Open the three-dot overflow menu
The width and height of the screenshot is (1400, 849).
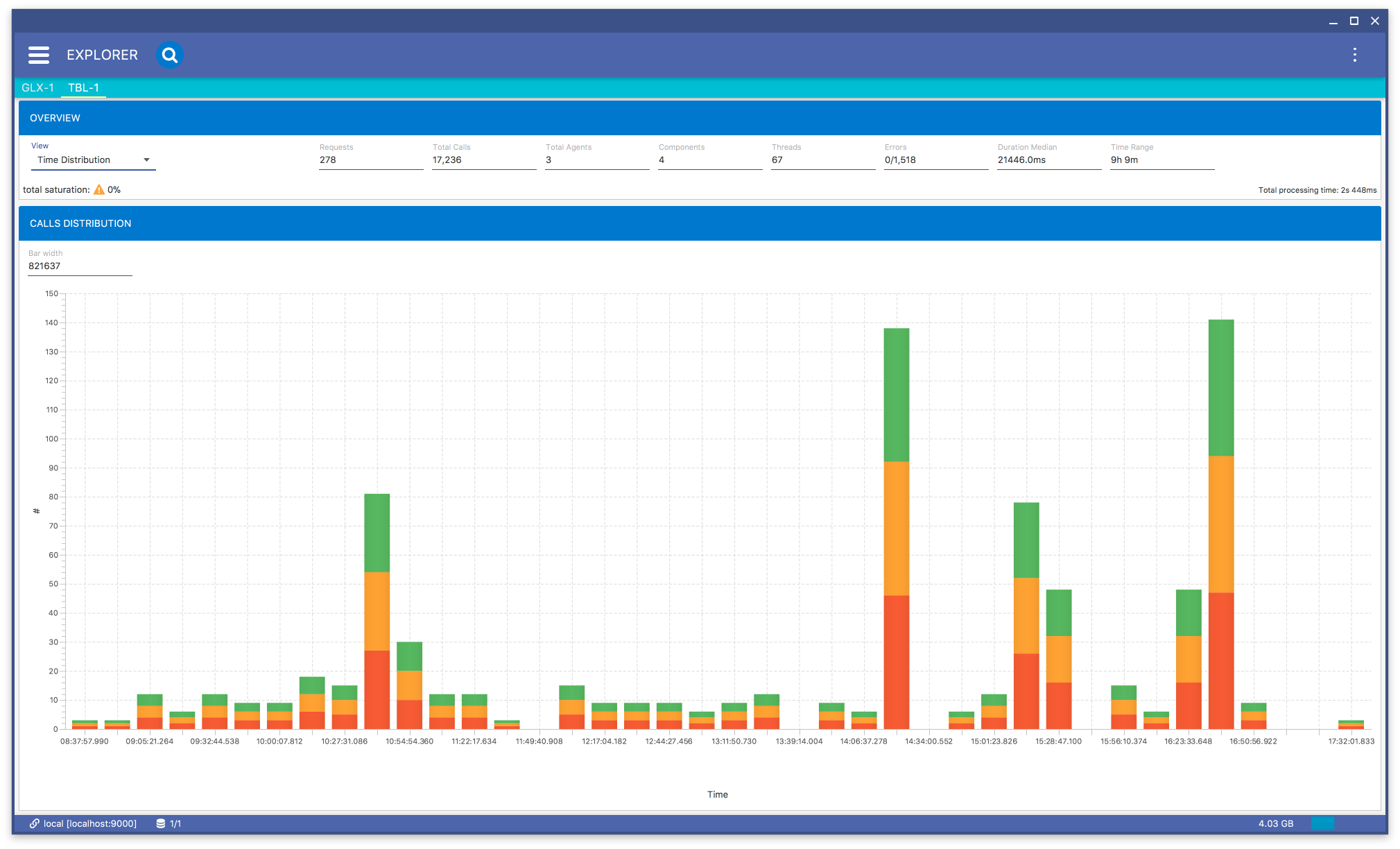tap(1354, 55)
